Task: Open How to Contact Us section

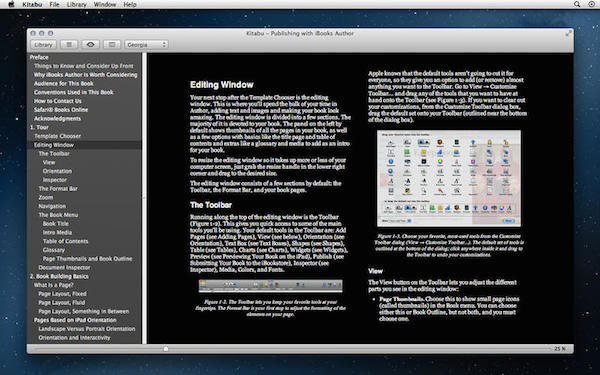Action: click(x=58, y=101)
